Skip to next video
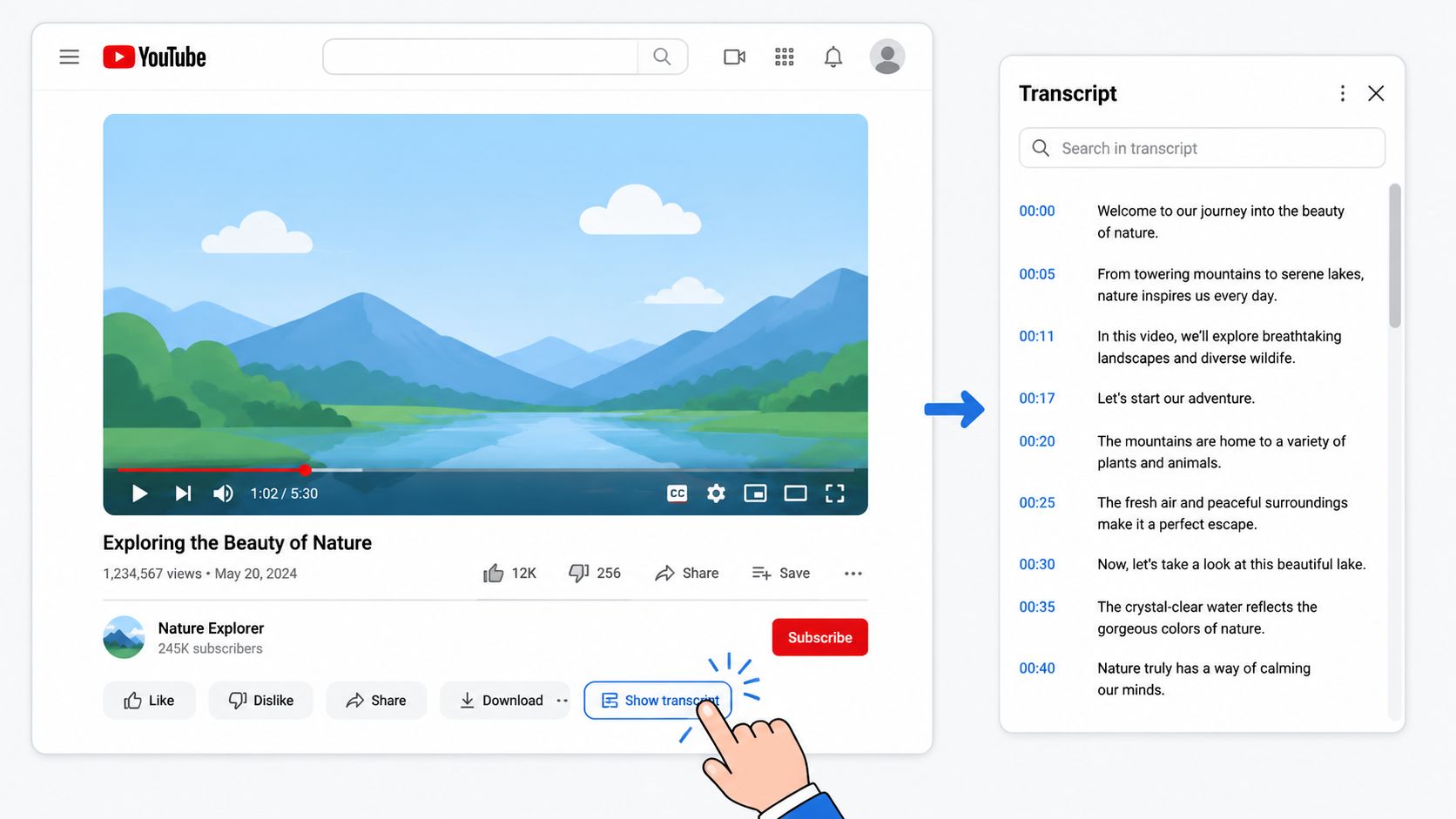Screen dimensions: 1456x819 click(x=183, y=493)
